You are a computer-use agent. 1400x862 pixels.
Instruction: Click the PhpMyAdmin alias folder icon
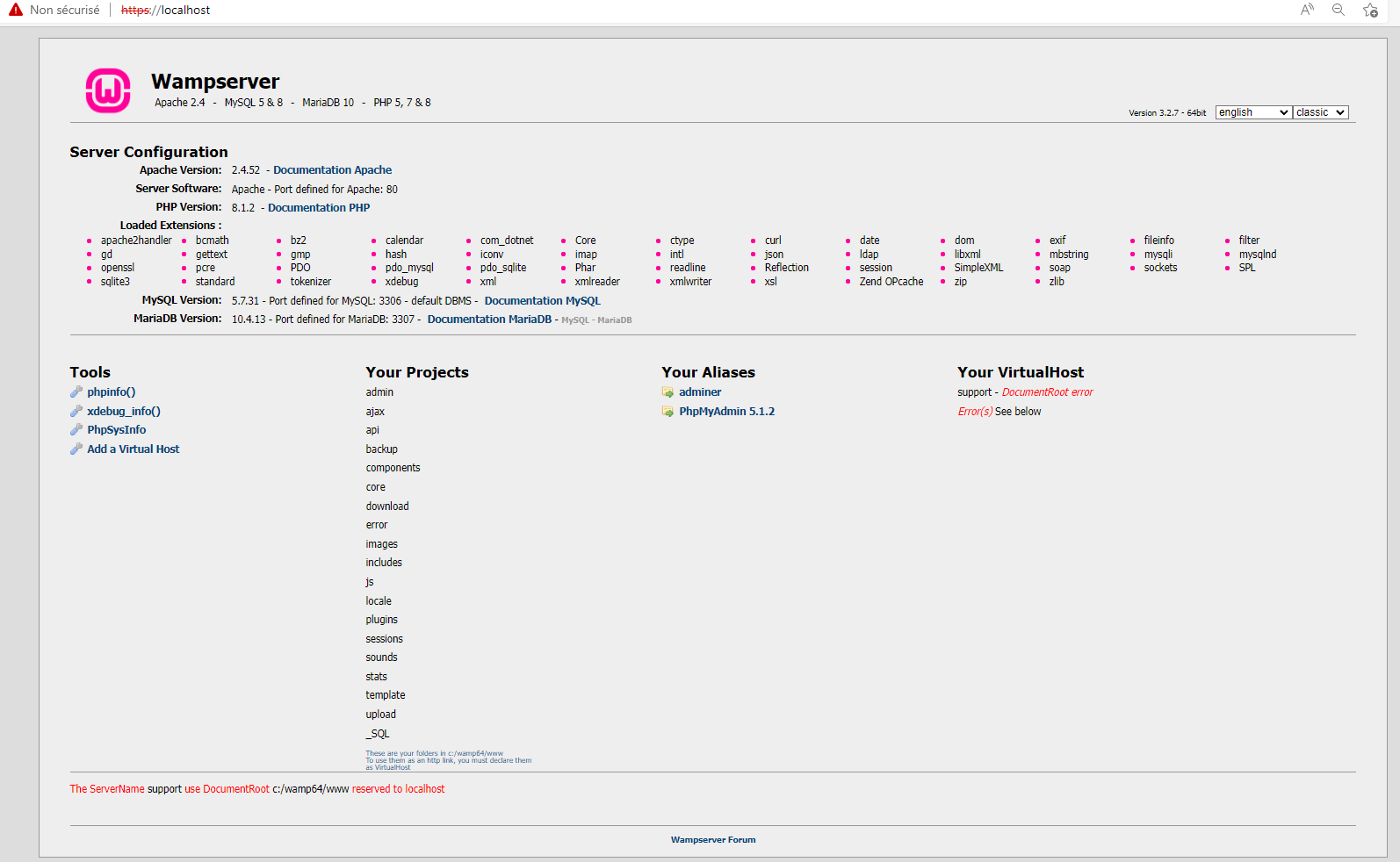[x=668, y=412]
